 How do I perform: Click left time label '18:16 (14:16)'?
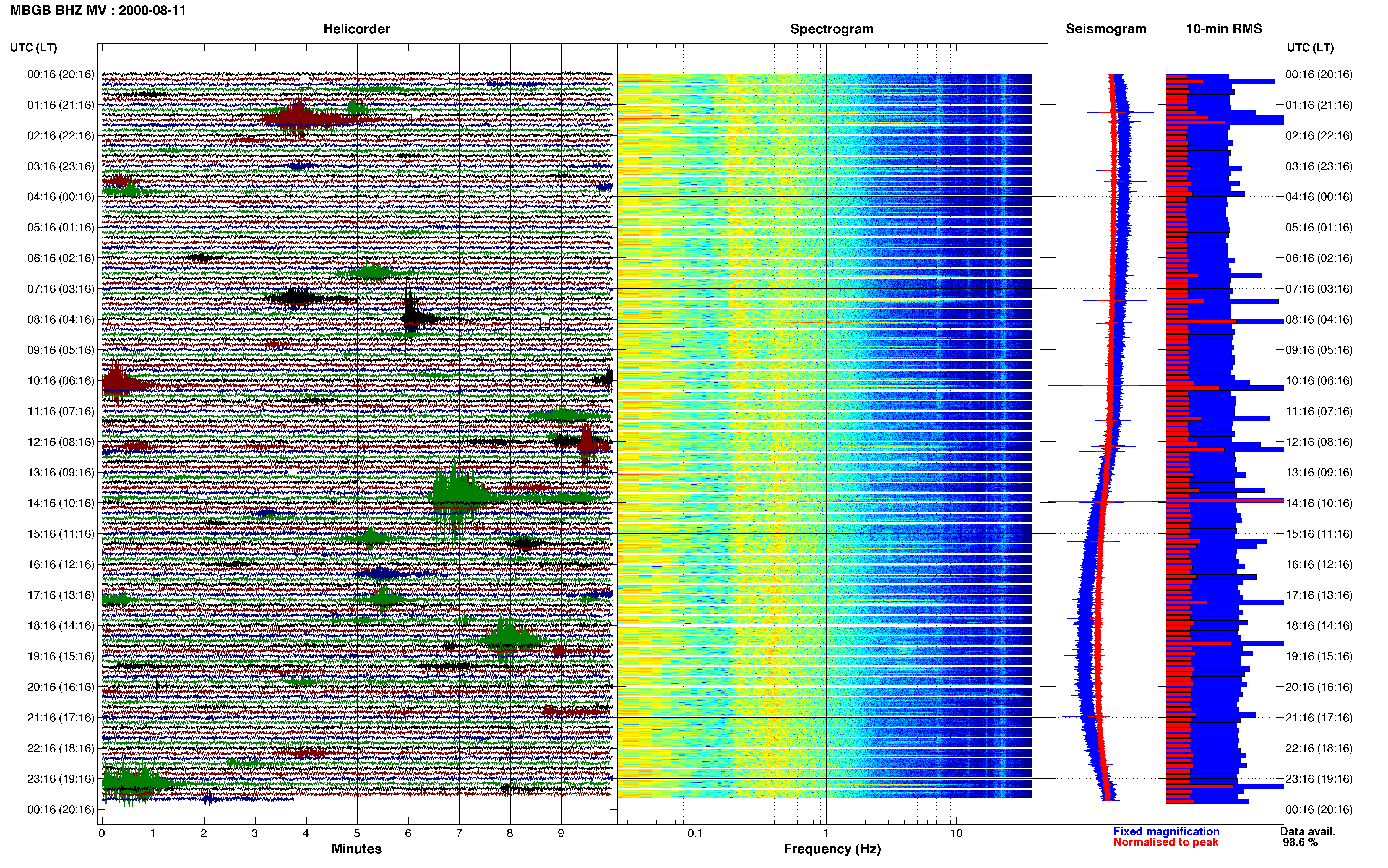click(x=61, y=626)
